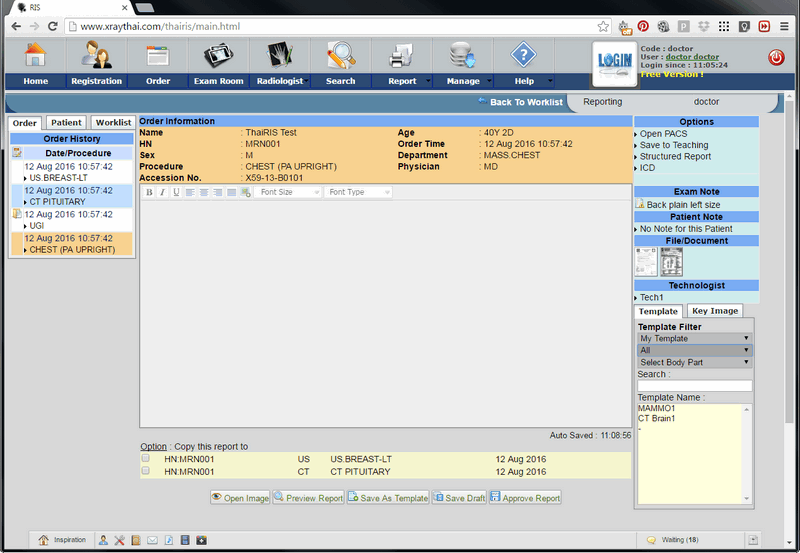800x553 pixels.
Task: Click the envelope icon in bottom bar
Action: click(152, 540)
